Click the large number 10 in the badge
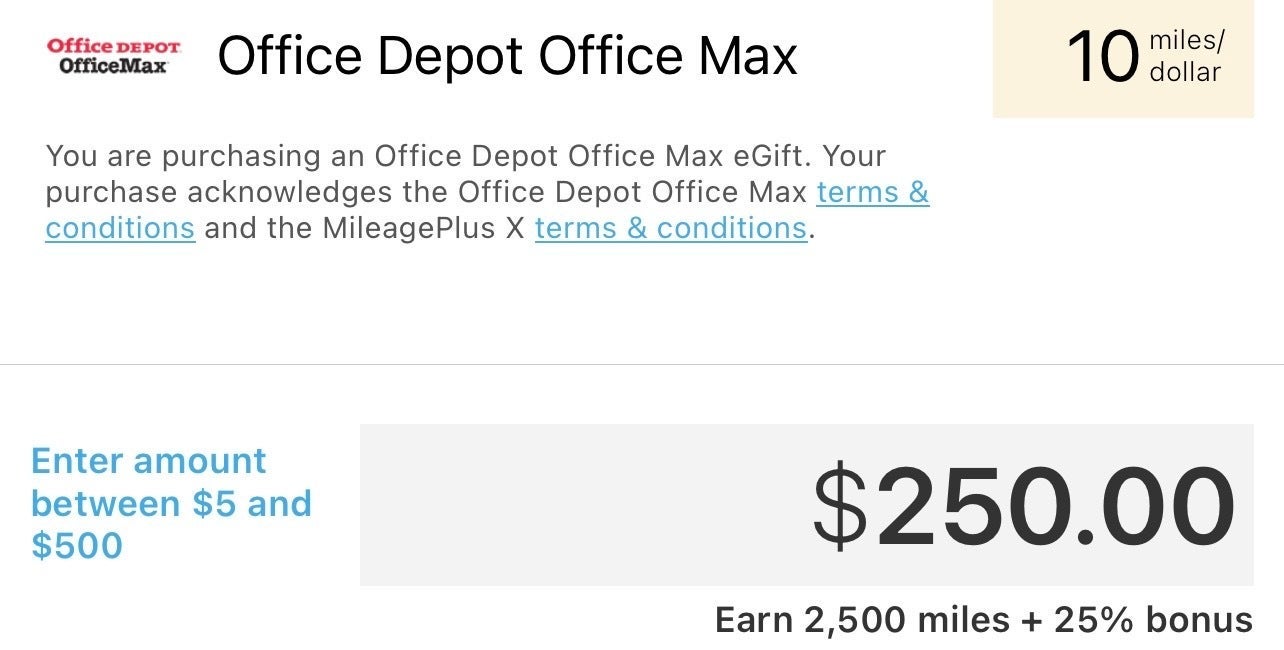The width and height of the screenshot is (1284, 650). (x=1101, y=57)
